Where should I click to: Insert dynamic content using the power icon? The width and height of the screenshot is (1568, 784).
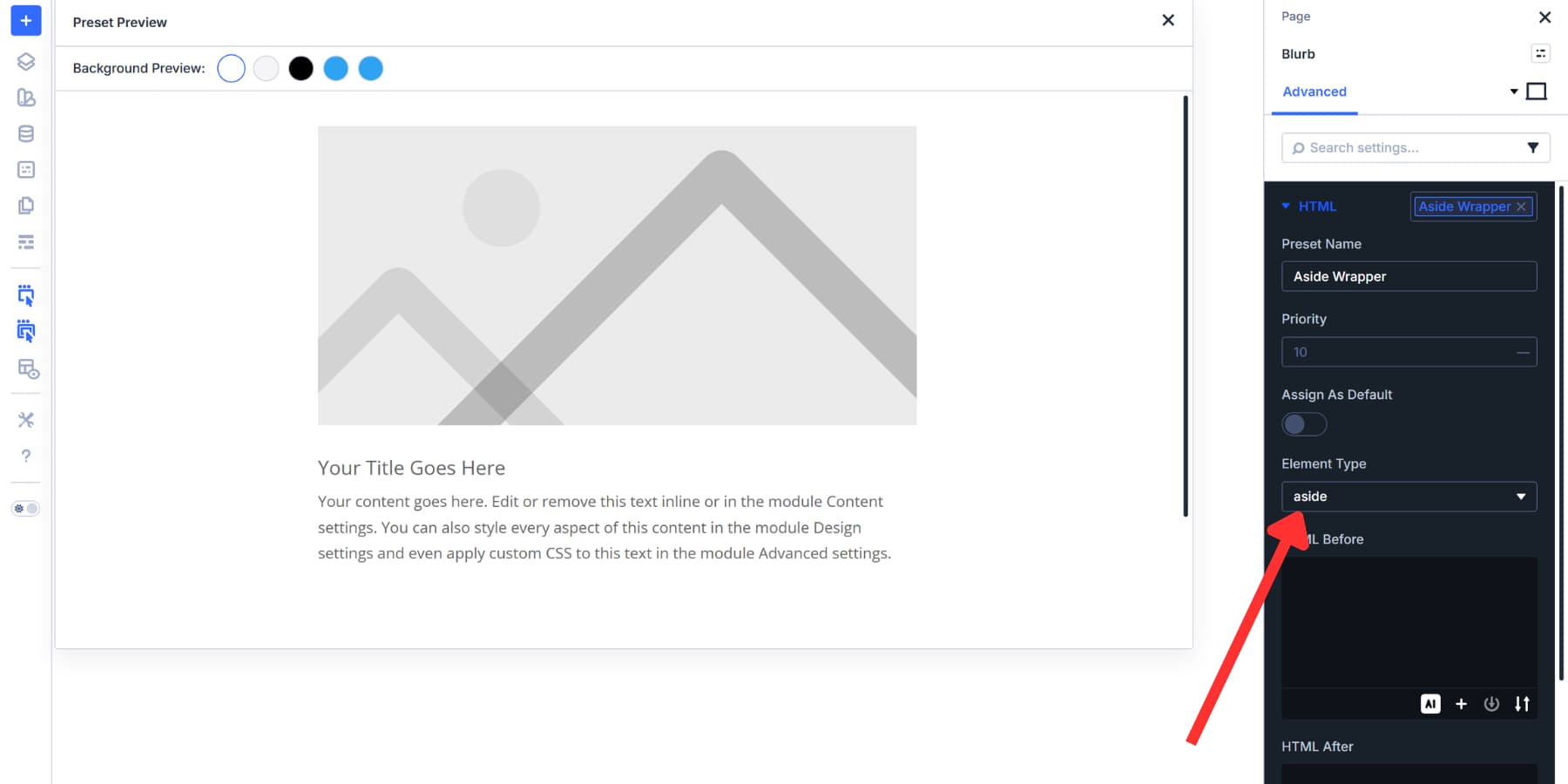(1491, 704)
